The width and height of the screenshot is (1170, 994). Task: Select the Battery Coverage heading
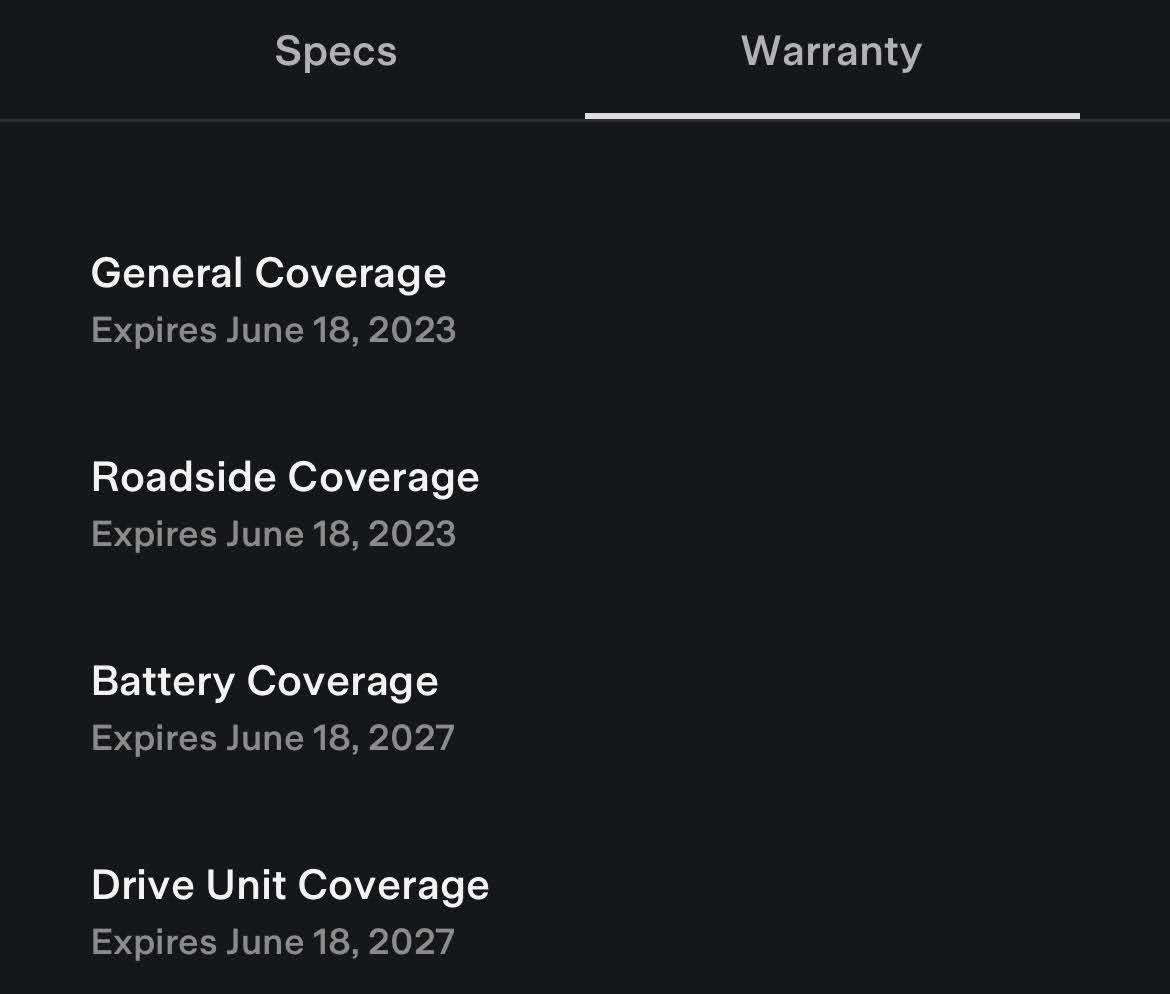[264, 681]
